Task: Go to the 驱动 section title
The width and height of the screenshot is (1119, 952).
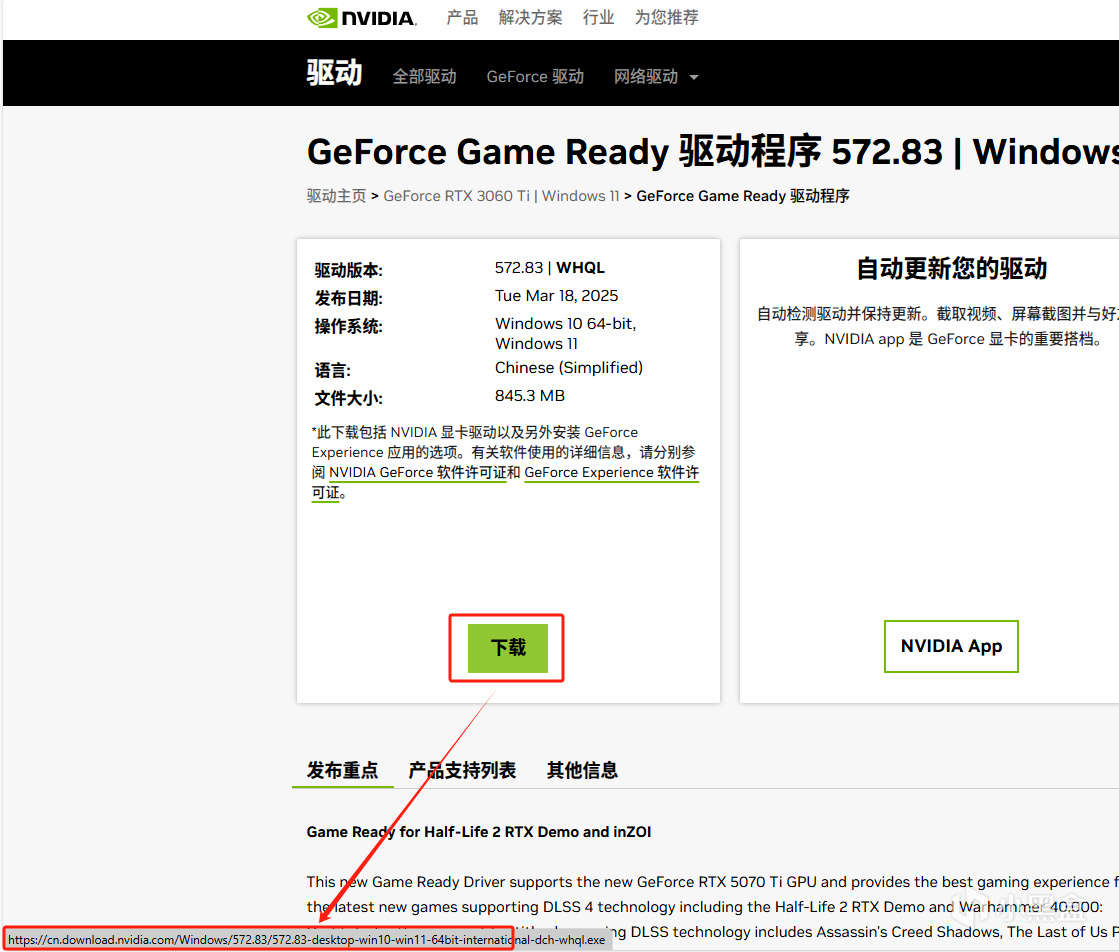Action: [x=335, y=73]
